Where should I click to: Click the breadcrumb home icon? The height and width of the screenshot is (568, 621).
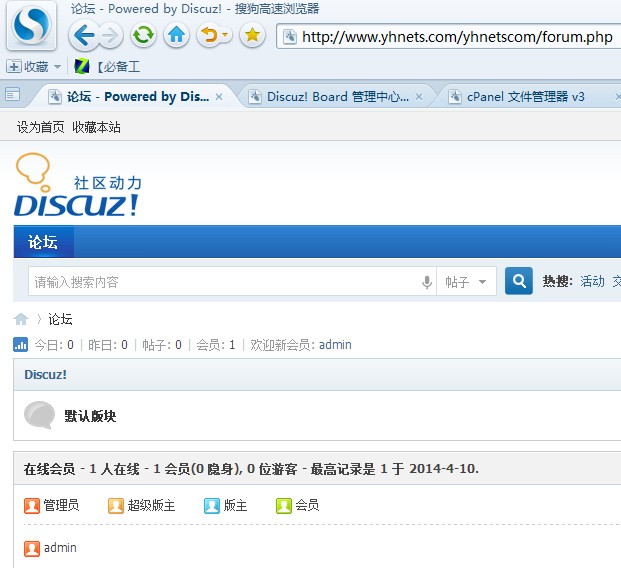click(21, 319)
